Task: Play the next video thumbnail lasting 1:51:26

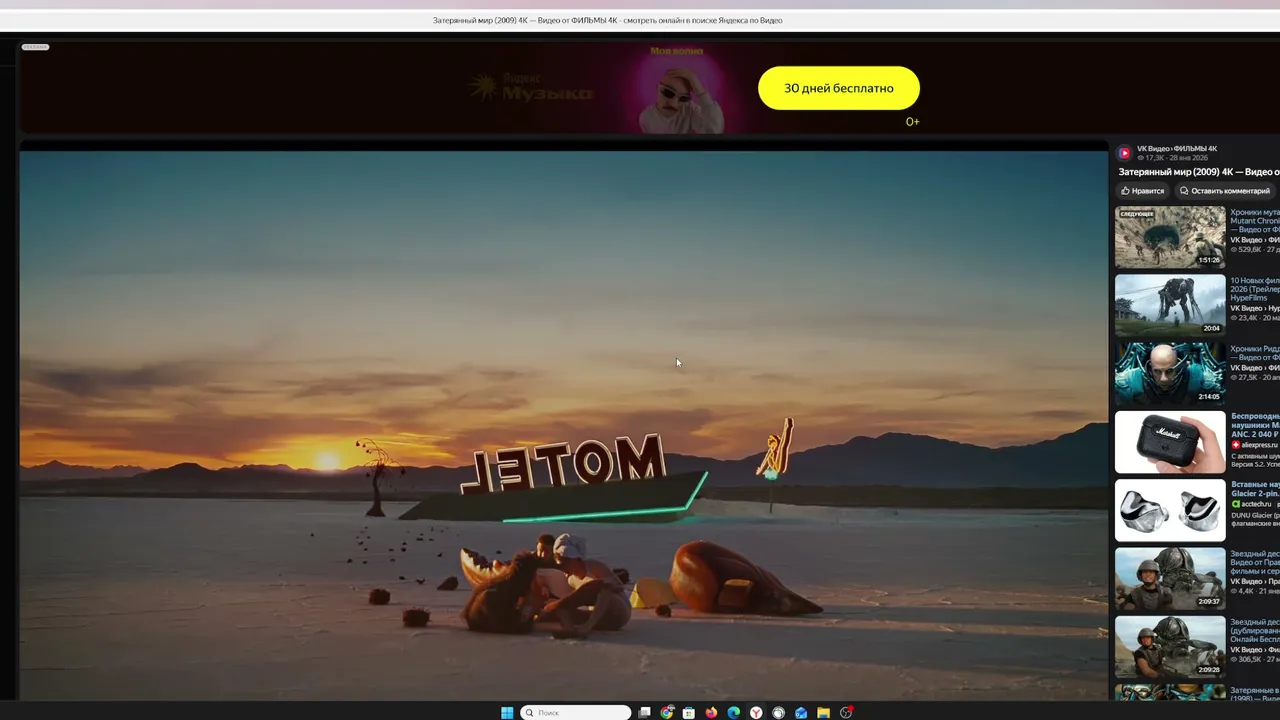Action: coord(1170,237)
